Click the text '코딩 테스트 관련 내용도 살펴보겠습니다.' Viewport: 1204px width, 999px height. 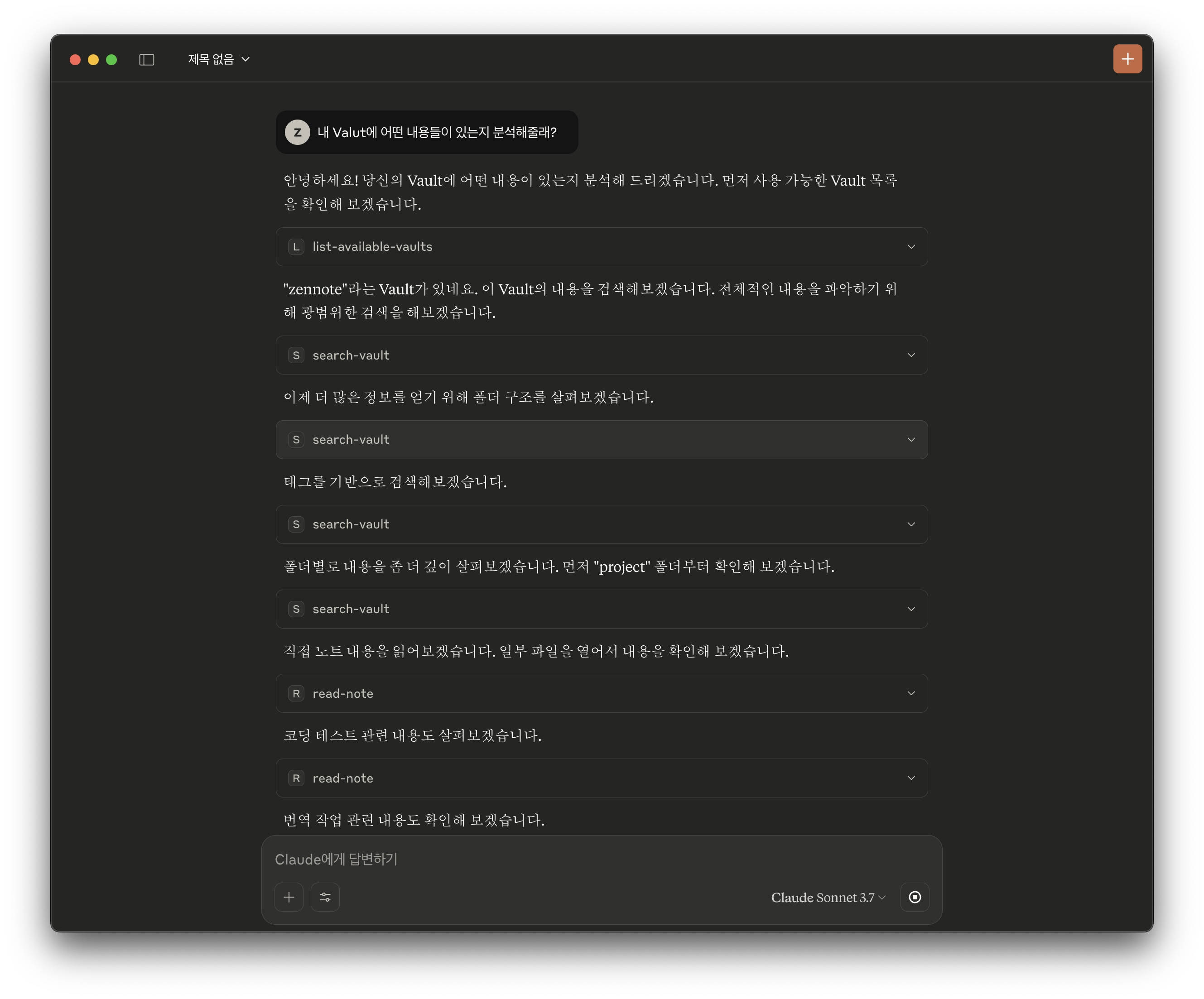tap(412, 735)
